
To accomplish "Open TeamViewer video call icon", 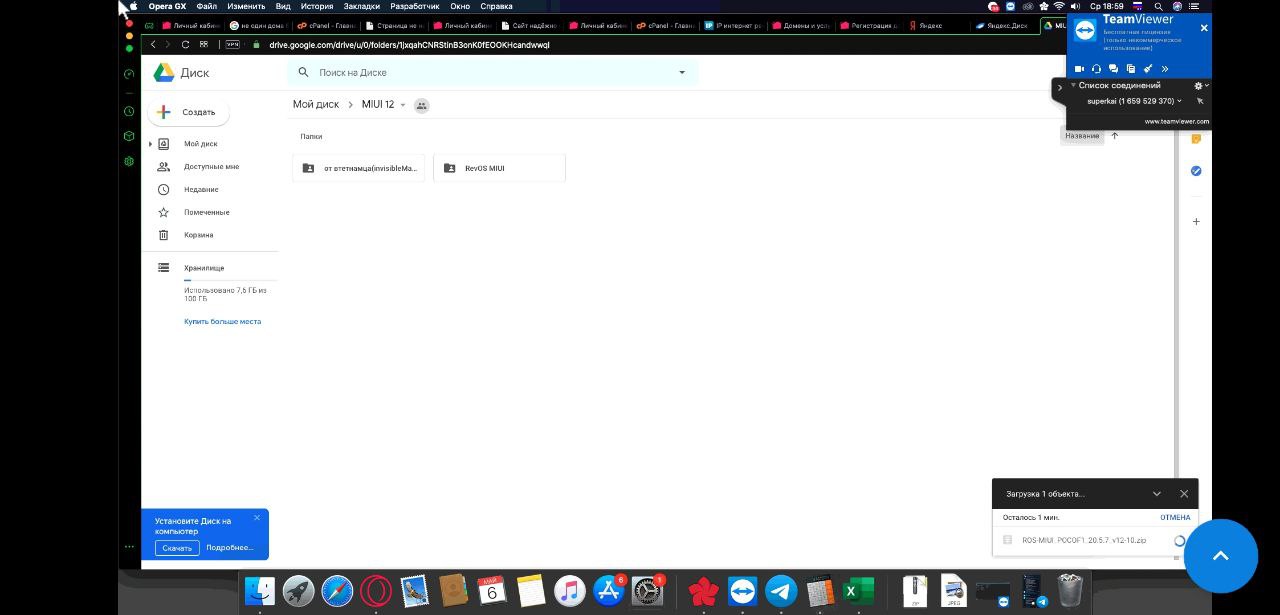I will coord(1079,69).
